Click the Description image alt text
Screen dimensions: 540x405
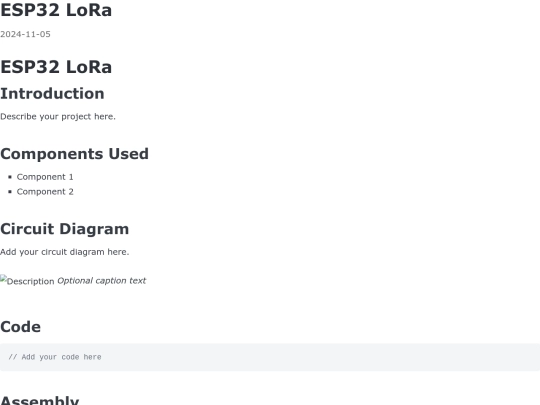[x=31, y=281]
